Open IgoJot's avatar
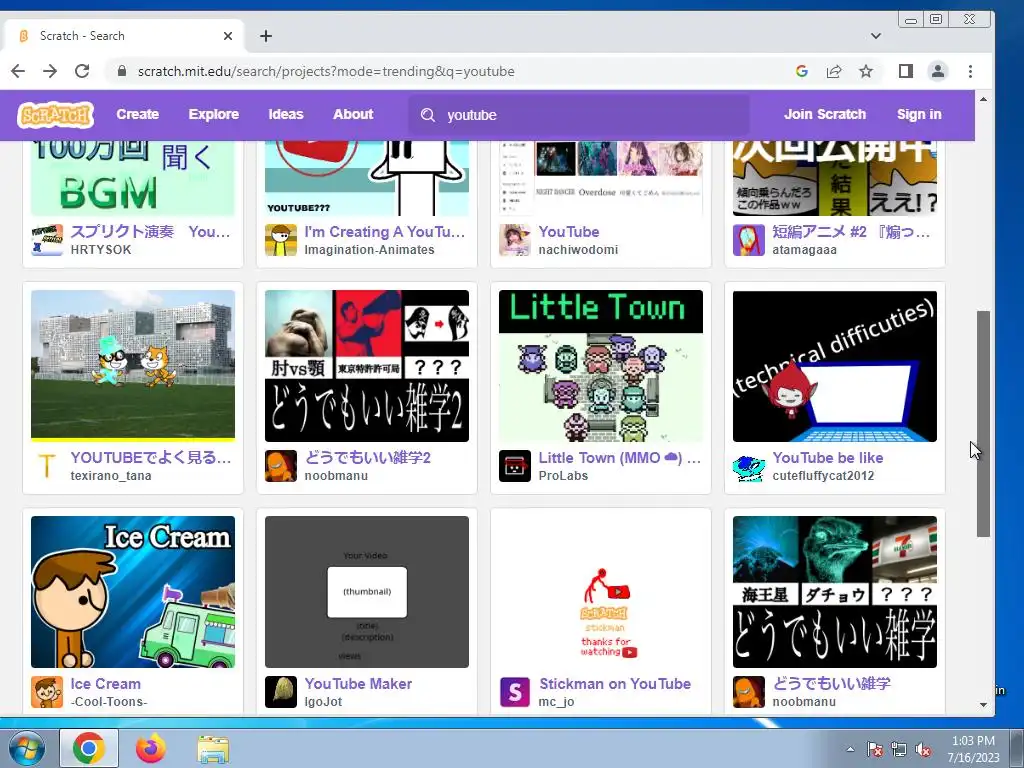 pyautogui.click(x=281, y=692)
